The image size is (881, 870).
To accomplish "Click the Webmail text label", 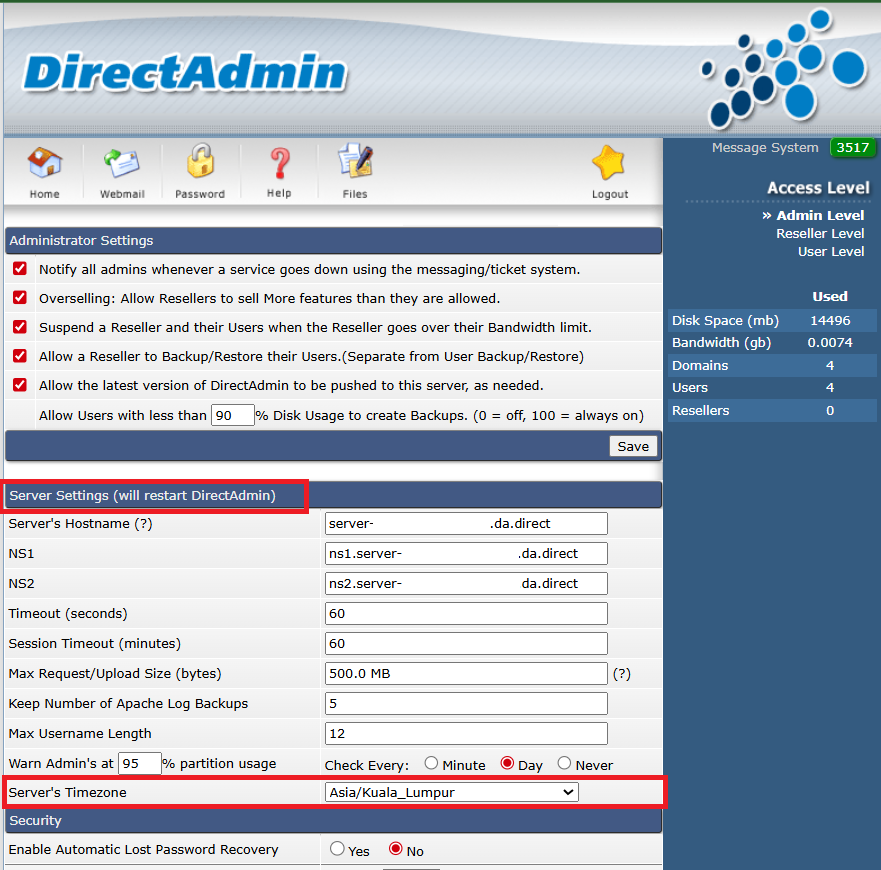I will tap(122, 194).
